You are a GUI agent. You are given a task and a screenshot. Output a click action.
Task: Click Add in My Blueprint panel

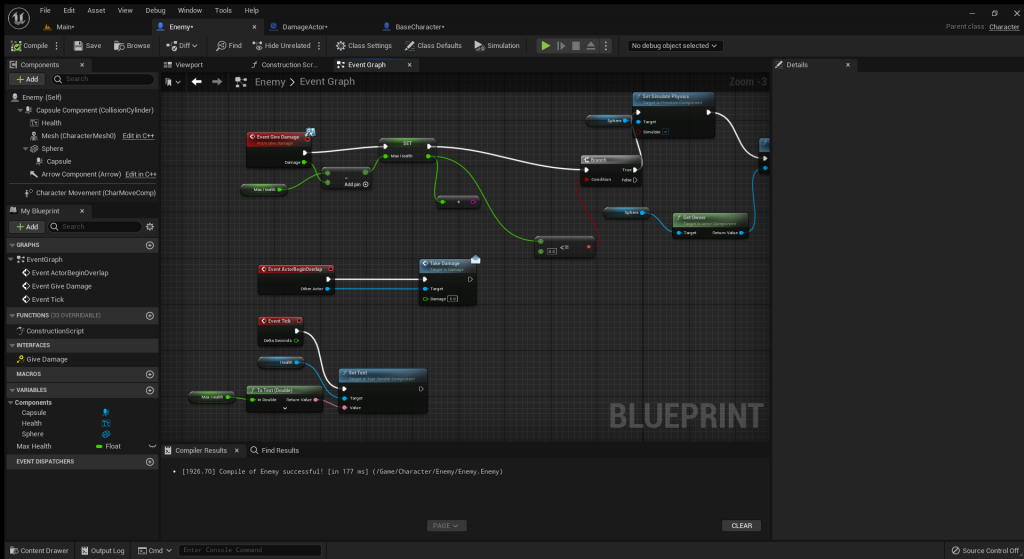point(27,227)
